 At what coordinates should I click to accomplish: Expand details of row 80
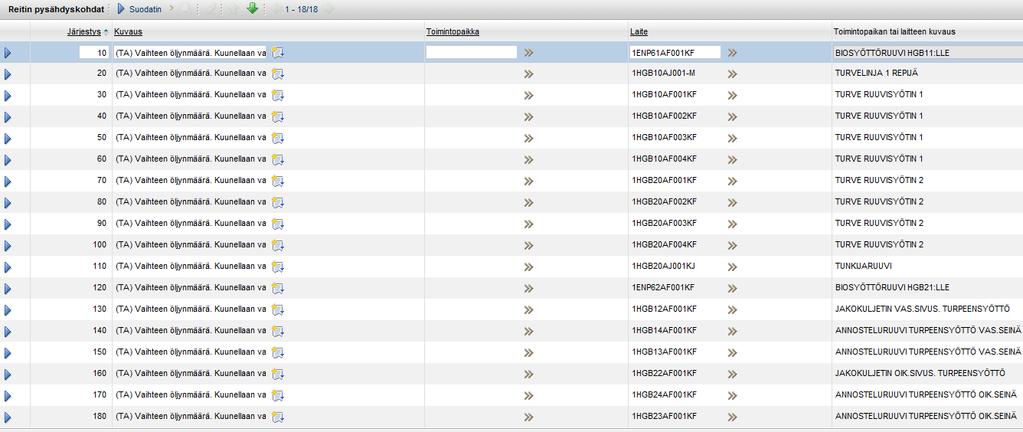pyautogui.click(x=8, y=203)
